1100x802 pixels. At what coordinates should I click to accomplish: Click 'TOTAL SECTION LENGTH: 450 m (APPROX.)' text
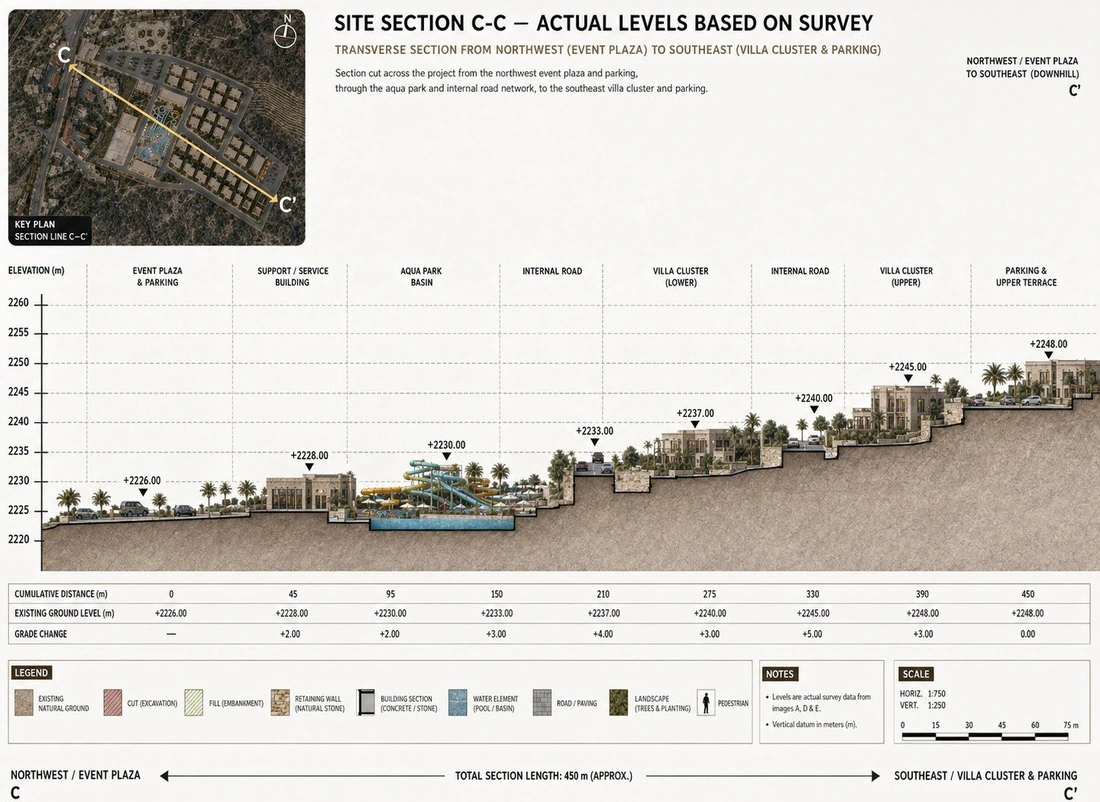(x=544, y=775)
